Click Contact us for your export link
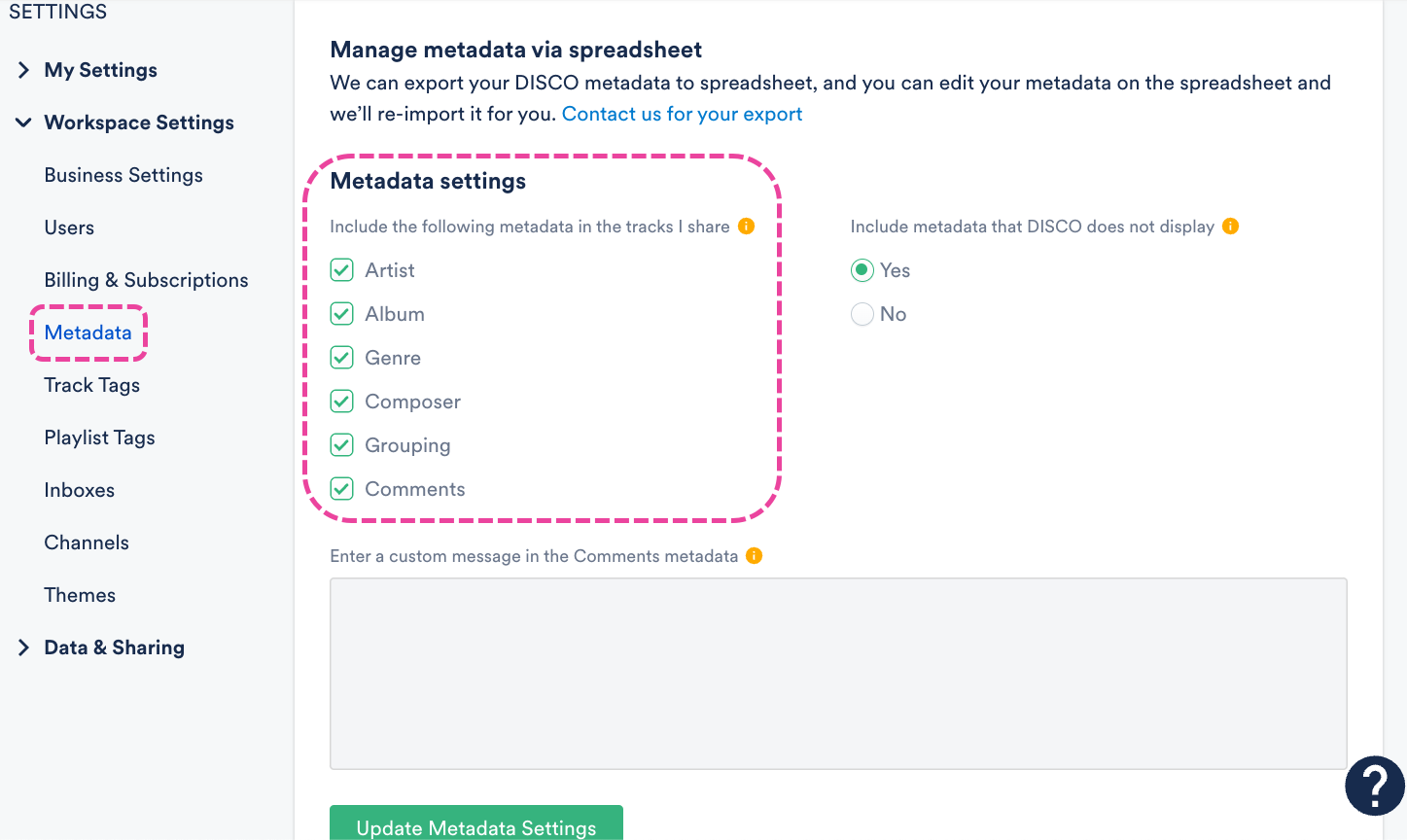The image size is (1407, 840). [682, 114]
